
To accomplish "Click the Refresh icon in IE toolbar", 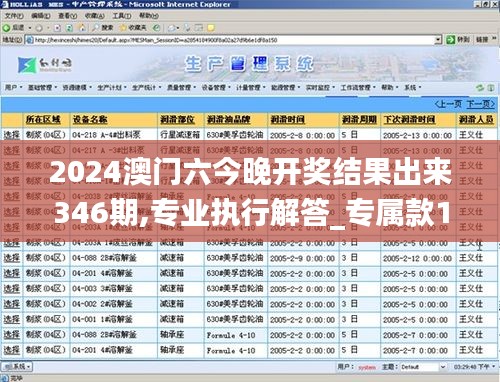I will pos(69,28).
